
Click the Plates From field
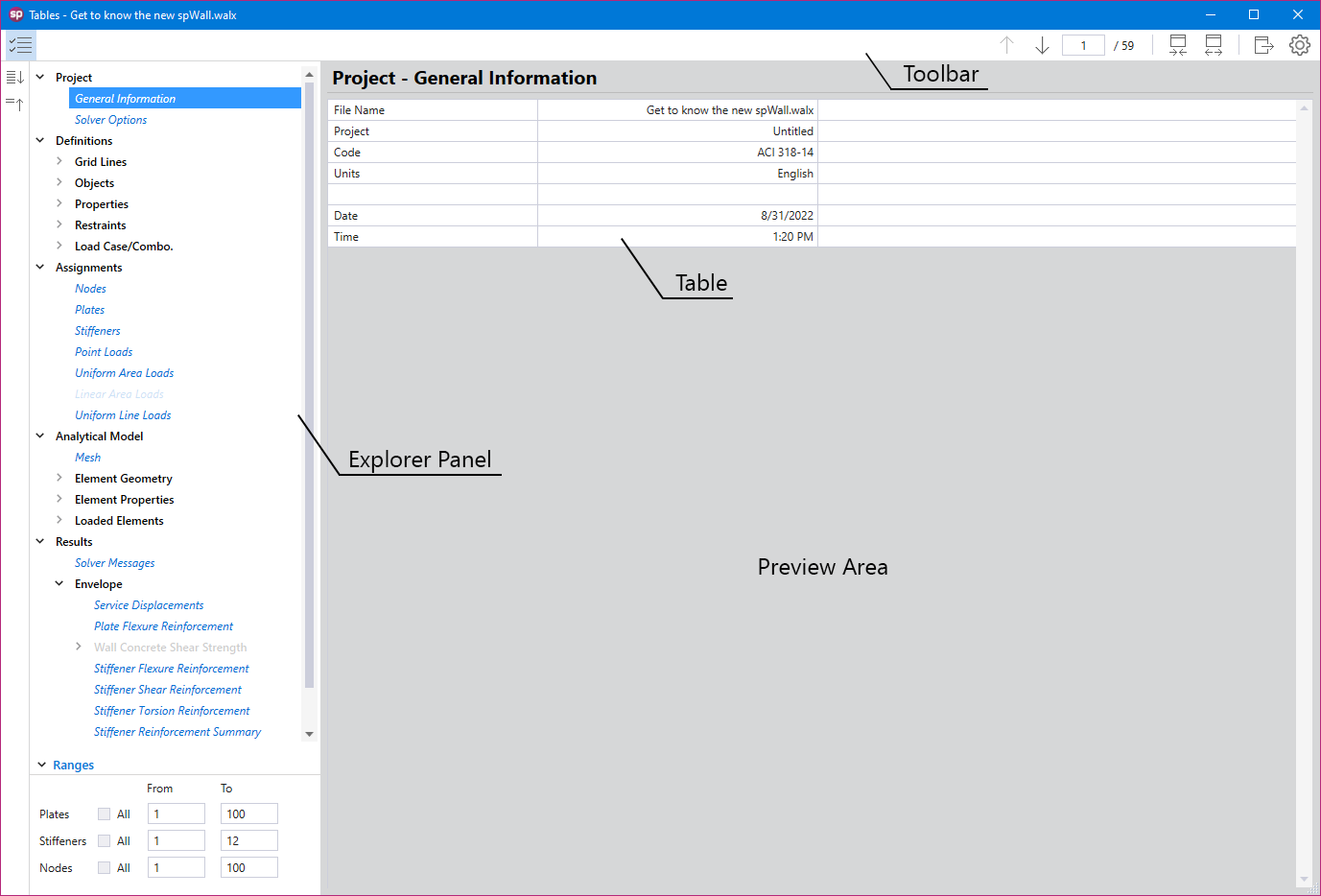[x=177, y=813]
